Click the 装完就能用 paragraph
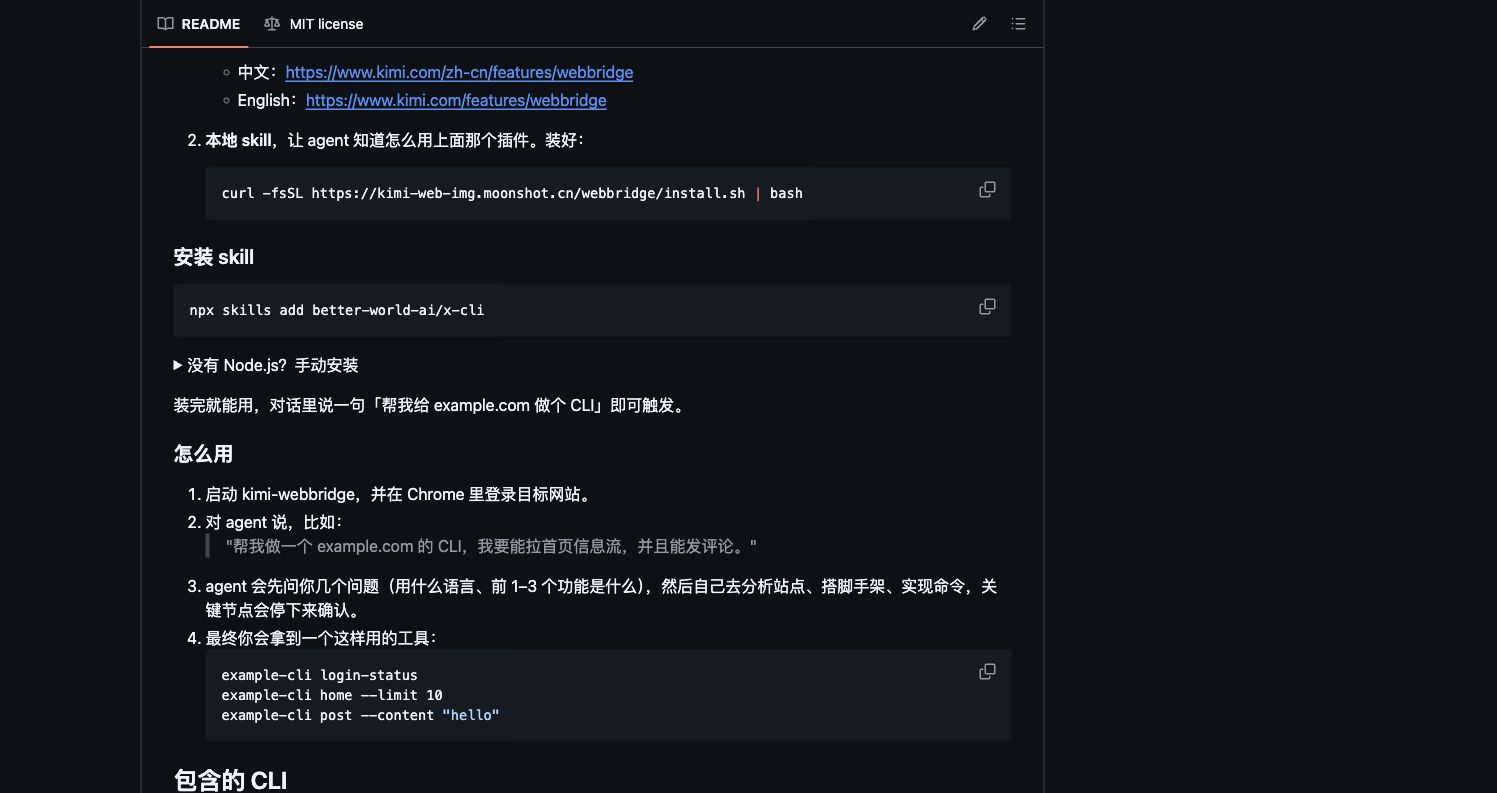The width and height of the screenshot is (1497, 793). pos(431,405)
